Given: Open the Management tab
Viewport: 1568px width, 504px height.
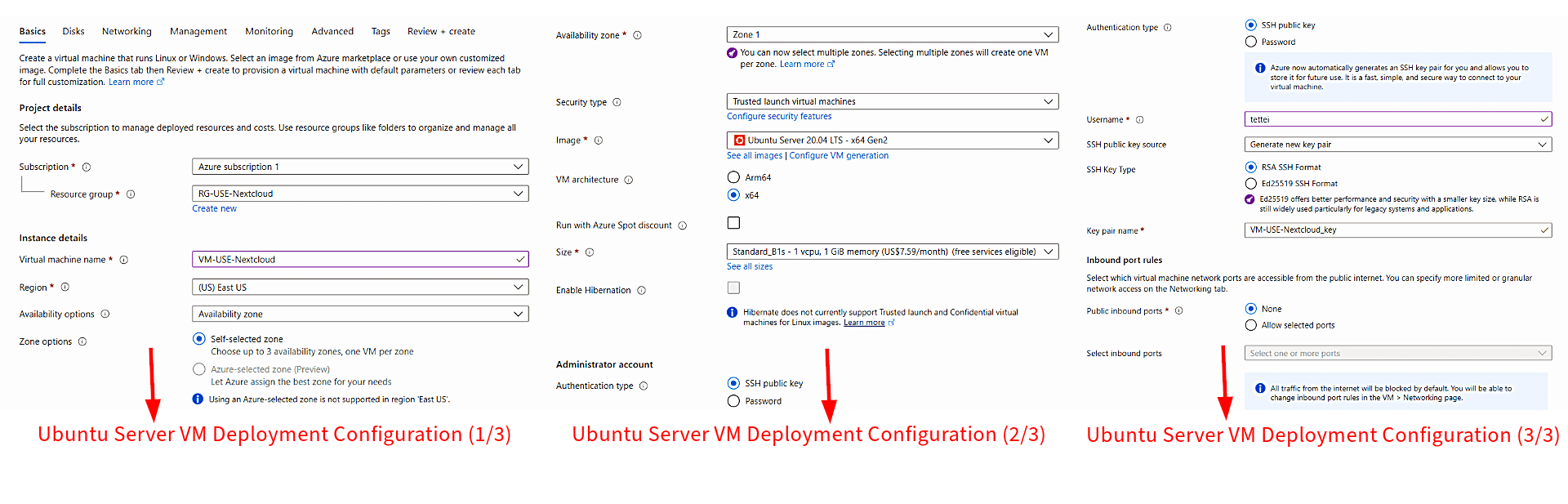Looking at the screenshot, I should click(x=198, y=31).
